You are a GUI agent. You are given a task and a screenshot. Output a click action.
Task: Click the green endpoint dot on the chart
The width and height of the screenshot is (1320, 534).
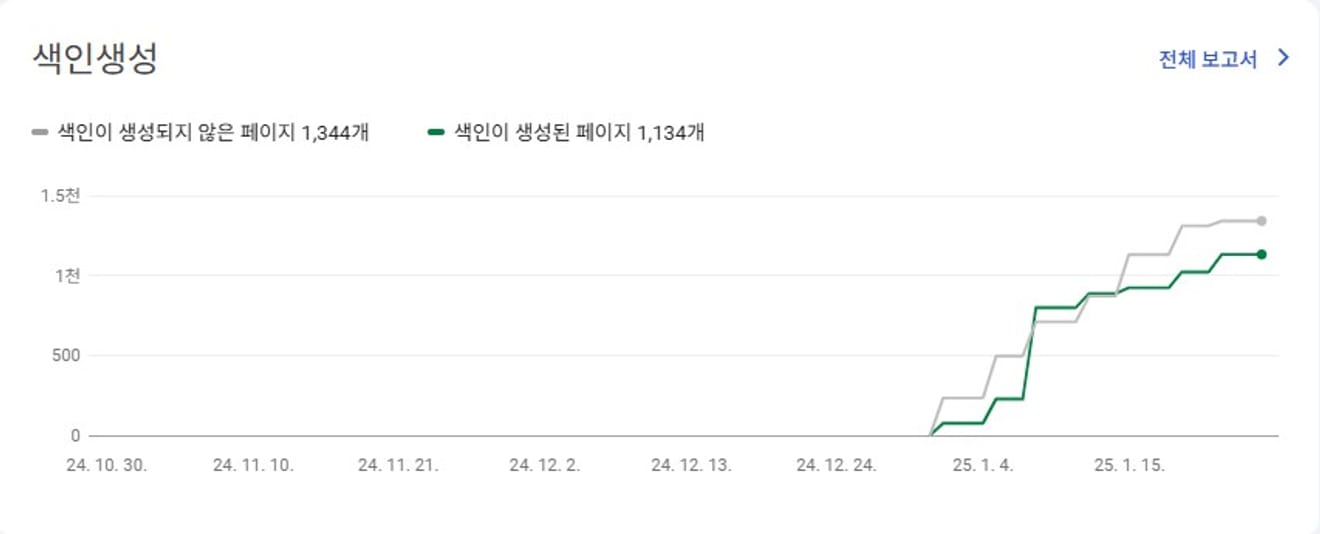[x=1262, y=254]
